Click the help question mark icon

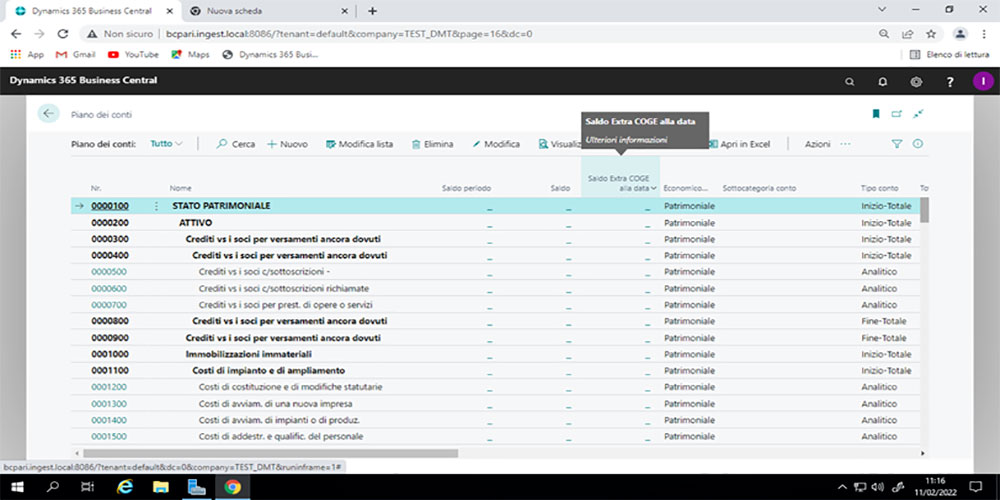coord(949,82)
